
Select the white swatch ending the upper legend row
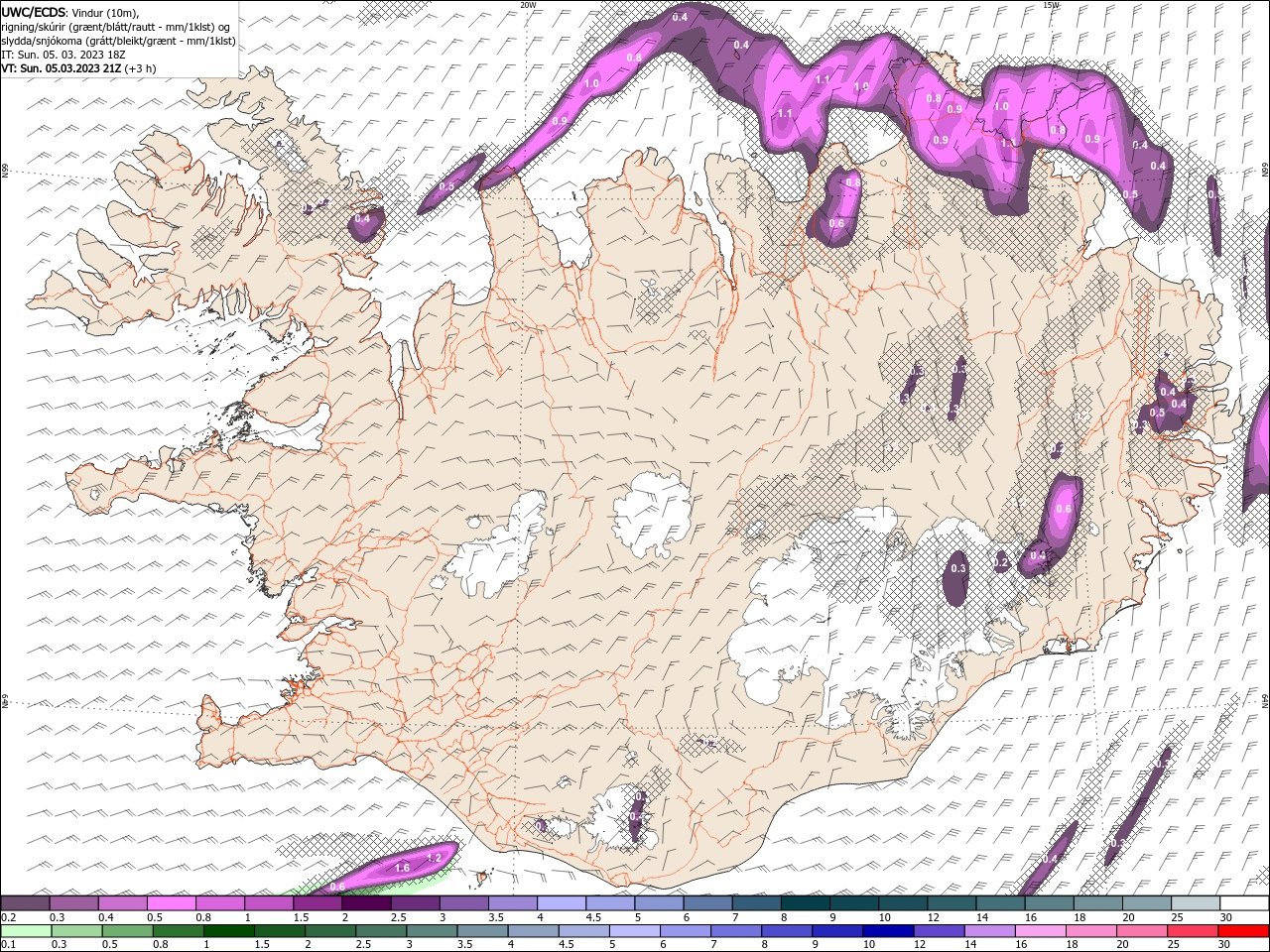tap(1244, 903)
